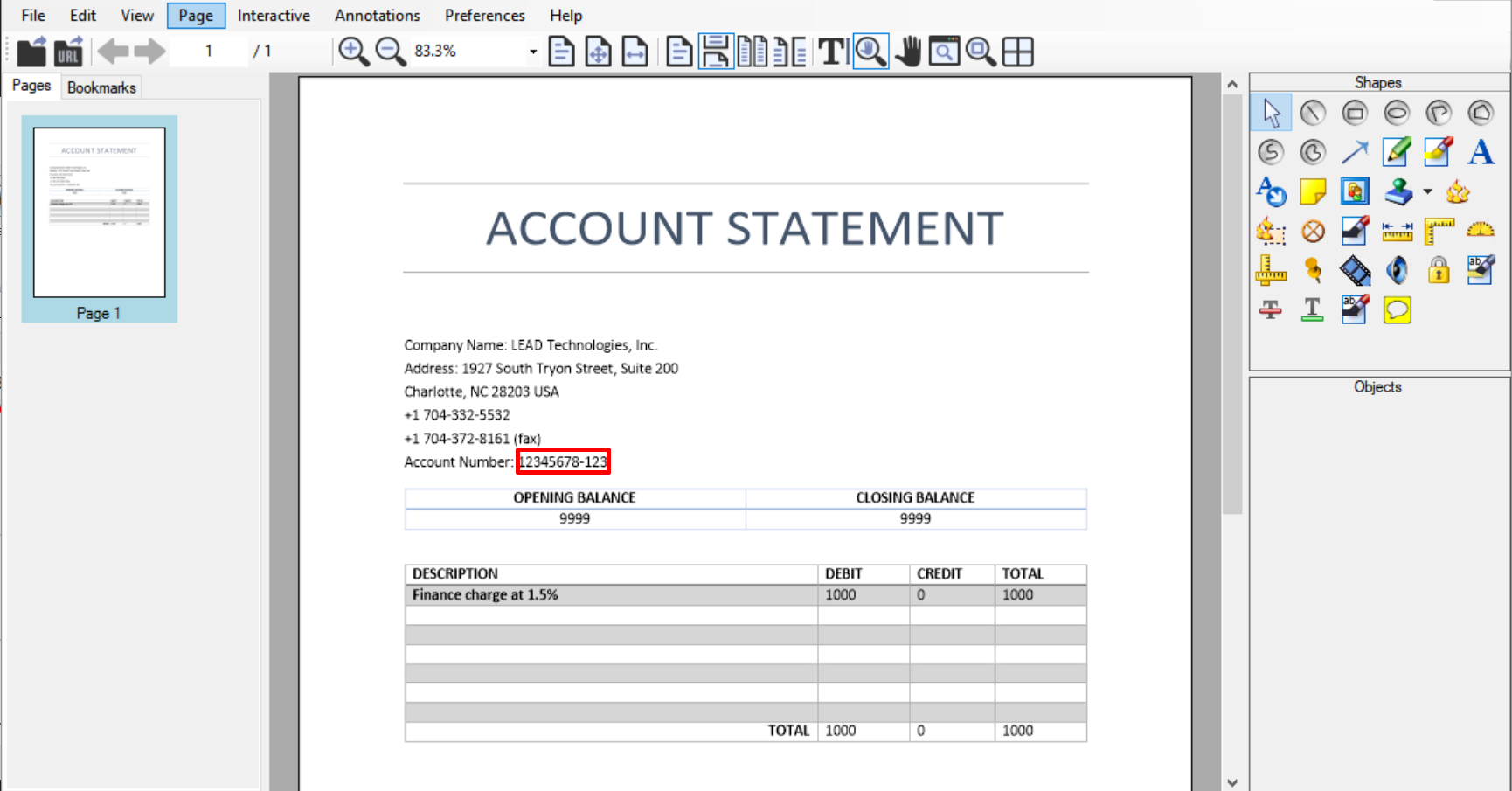This screenshot has width=1512, height=791.
Task: Open the stamp options dropdown arrow
Action: click(x=1427, y=191)
